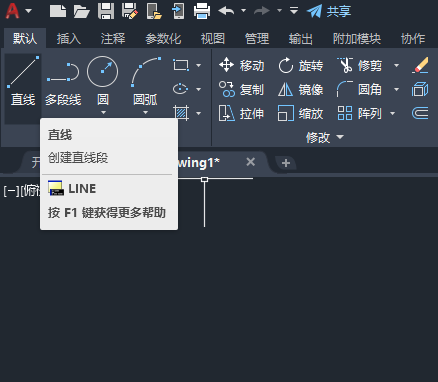The width and height of the screenshot is (438, 382).
Task: Click the explode tool icon
Action: tap(420, 89)
